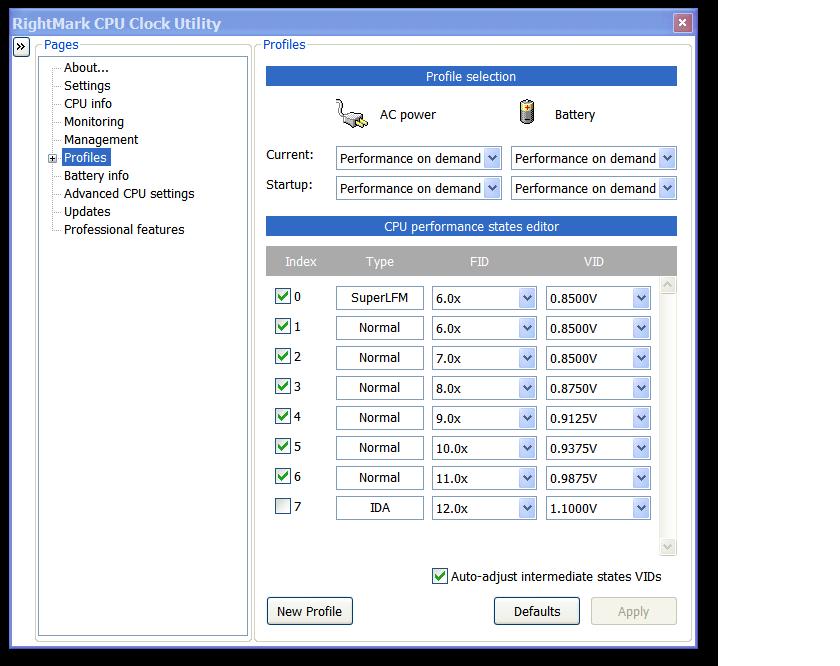Open the 9.0x FID dropdown
This screenshot has width=840, height=666.
[x=527, y=418]
